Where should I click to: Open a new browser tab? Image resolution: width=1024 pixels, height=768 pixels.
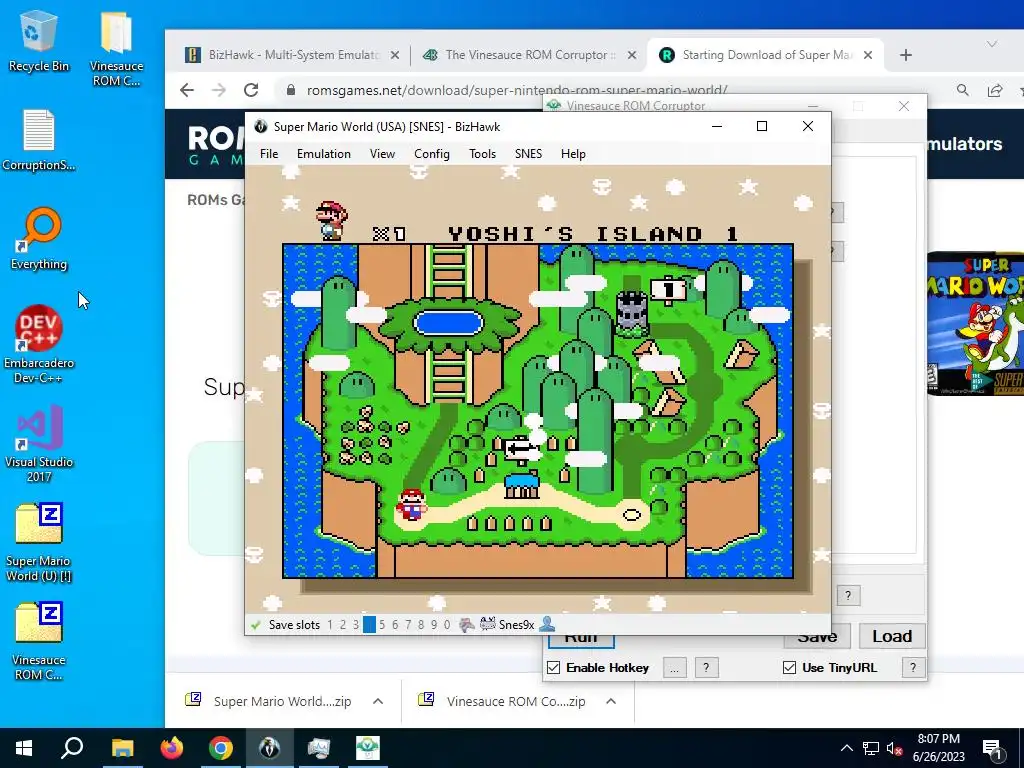[x=906, y=56]
